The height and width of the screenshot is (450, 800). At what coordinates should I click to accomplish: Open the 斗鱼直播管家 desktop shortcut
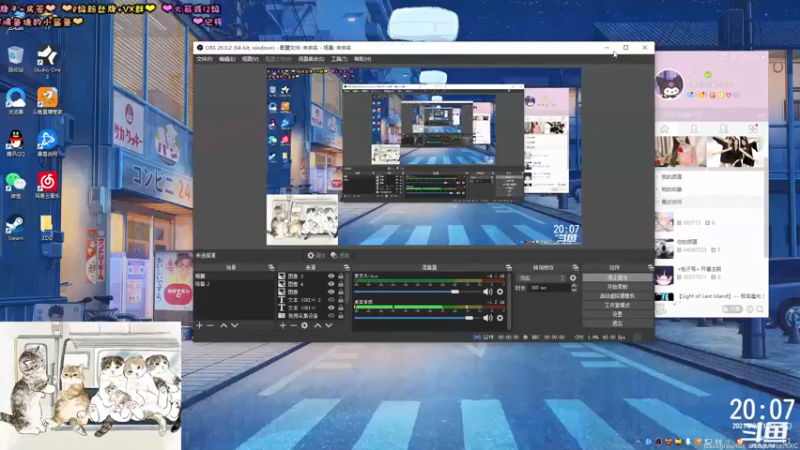click(47, 101)
